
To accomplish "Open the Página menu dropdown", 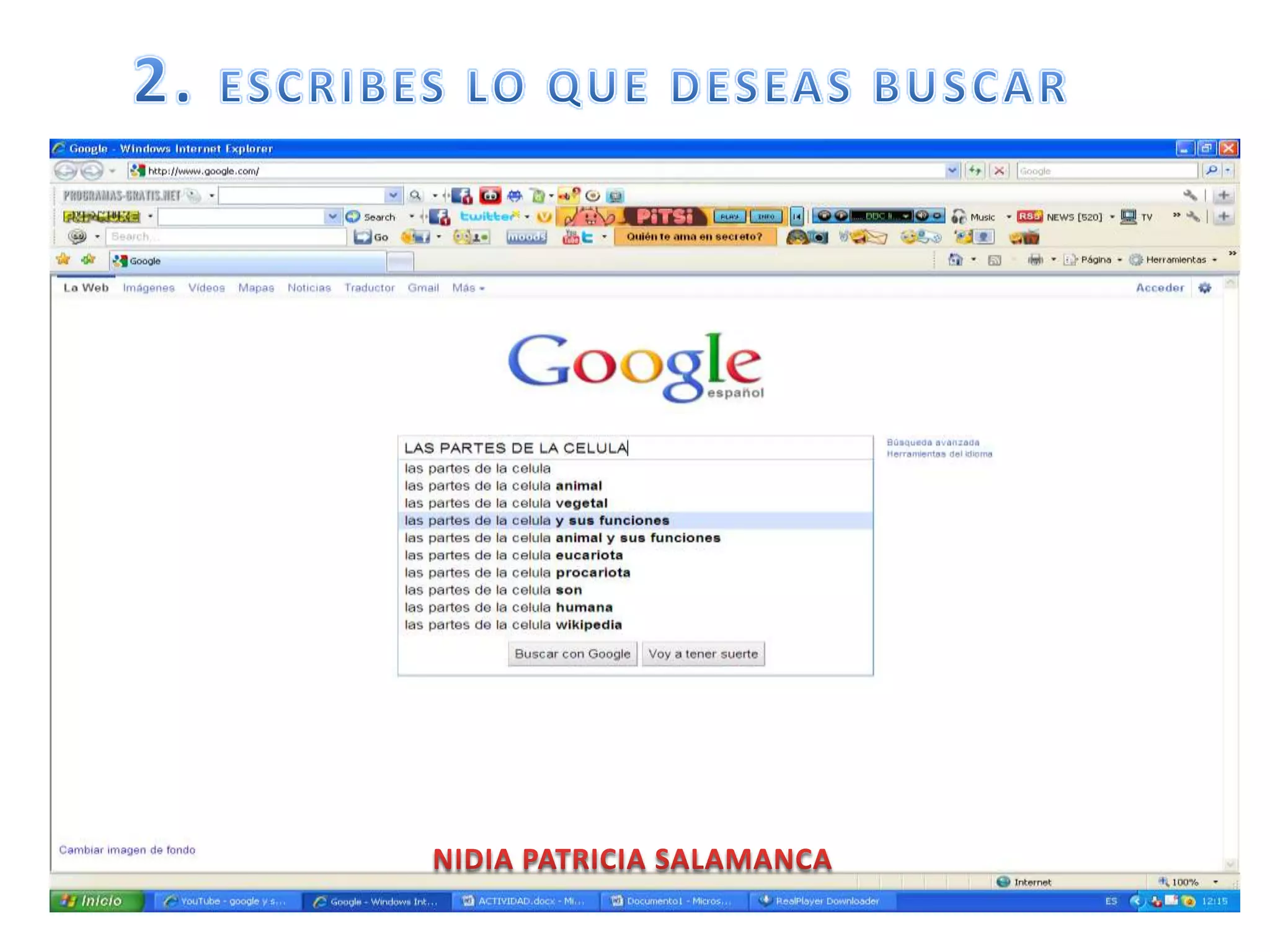I will click(1093, 260).
